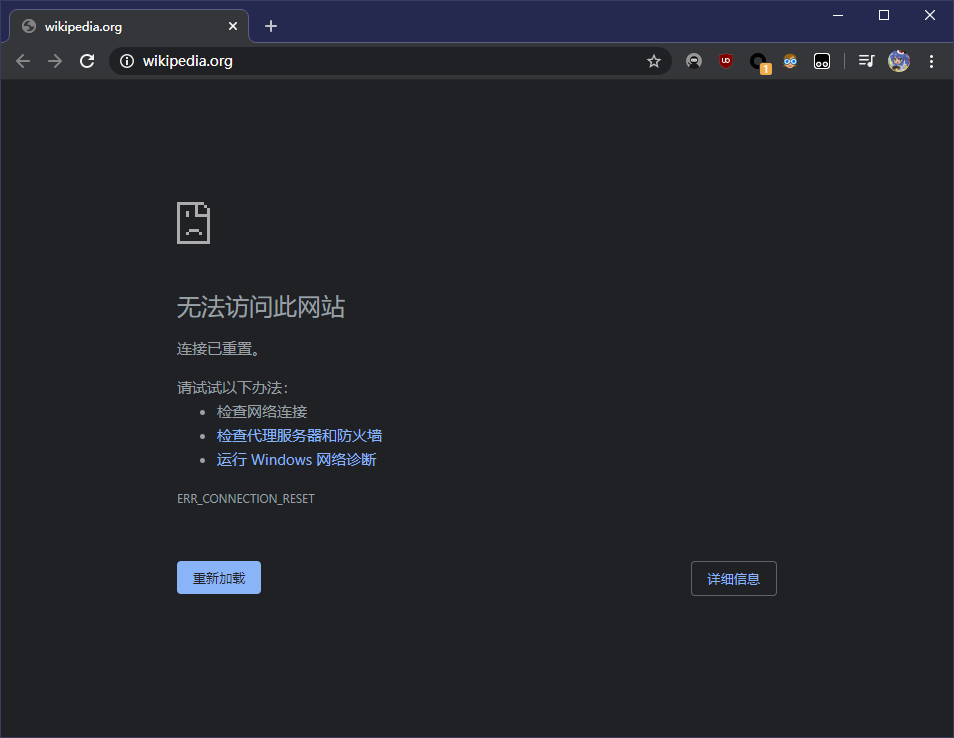Click the ERR_CONNECTION_RESET error code text
This screenshot has height=738, width=954.
coord(246,498)
